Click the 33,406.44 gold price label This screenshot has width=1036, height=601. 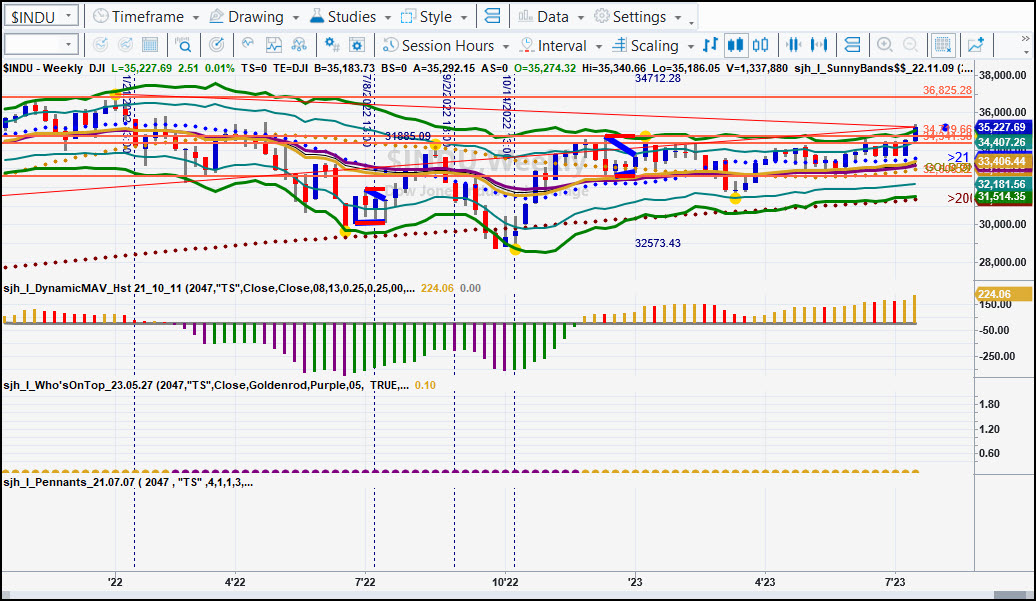(1002, 161)
